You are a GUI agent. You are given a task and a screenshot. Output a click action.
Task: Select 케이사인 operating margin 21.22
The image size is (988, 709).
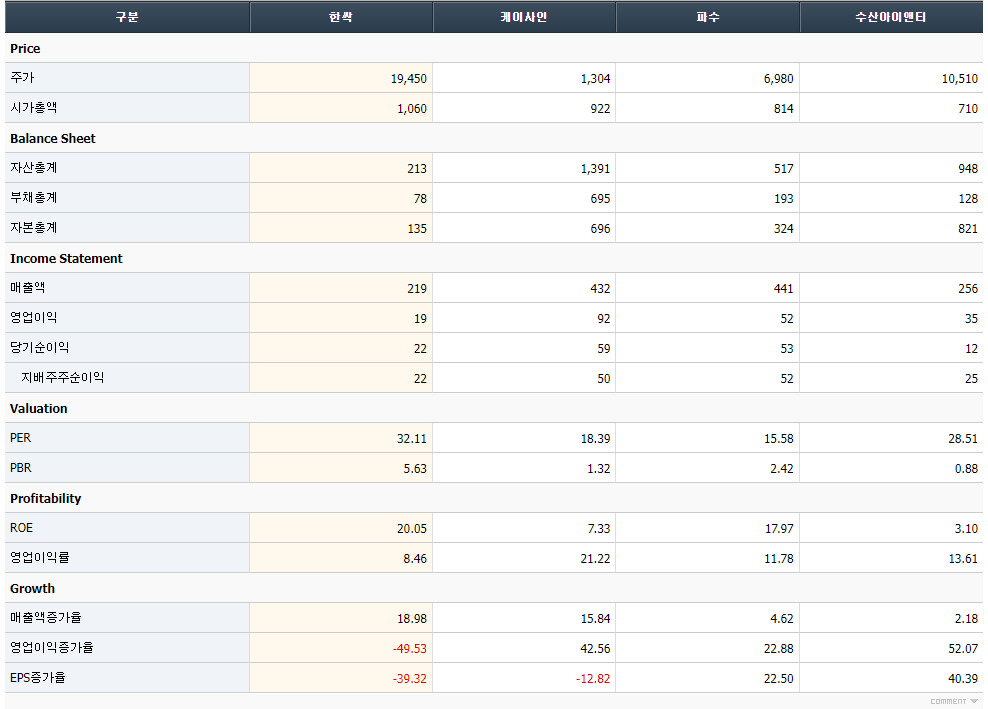pyautogui.click(x=595, y=559)
